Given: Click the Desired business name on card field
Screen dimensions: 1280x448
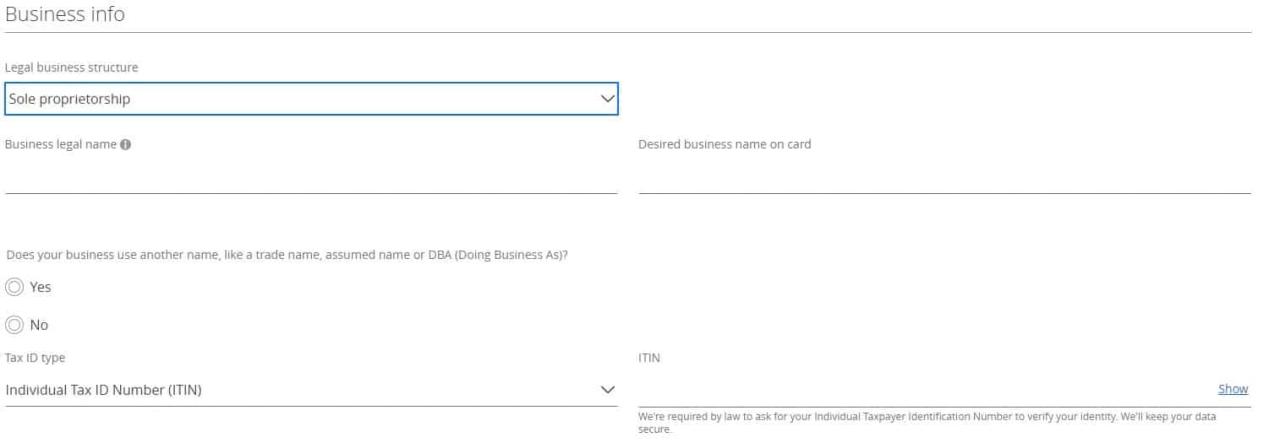Looking at the screenshot, I should point(944,178).
